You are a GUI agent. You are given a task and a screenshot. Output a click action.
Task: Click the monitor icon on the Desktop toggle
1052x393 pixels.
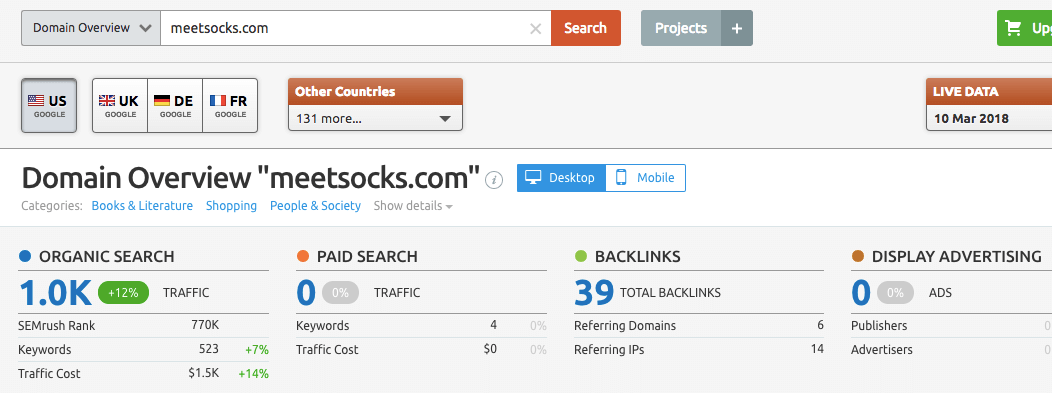click(533, 178)
